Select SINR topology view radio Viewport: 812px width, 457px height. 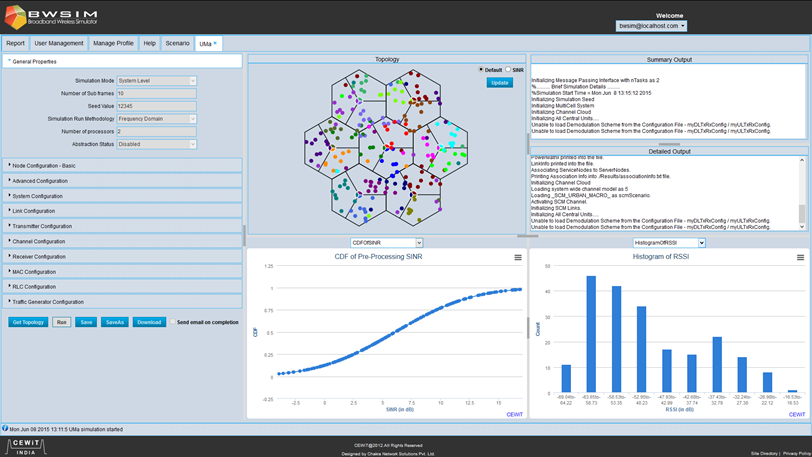click(x=508, y=69)
